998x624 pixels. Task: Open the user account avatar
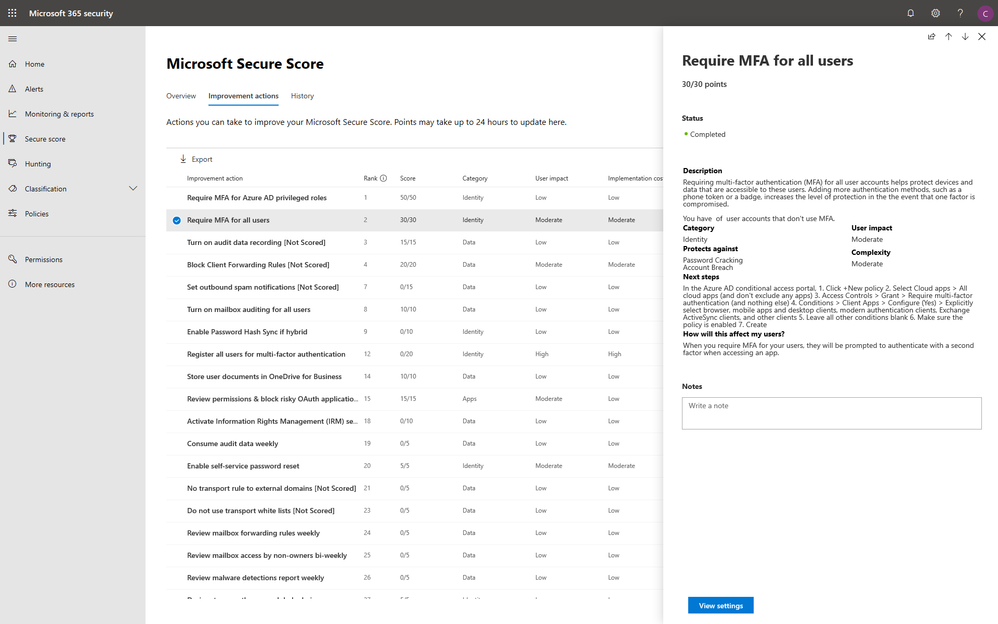pos(985,13)
